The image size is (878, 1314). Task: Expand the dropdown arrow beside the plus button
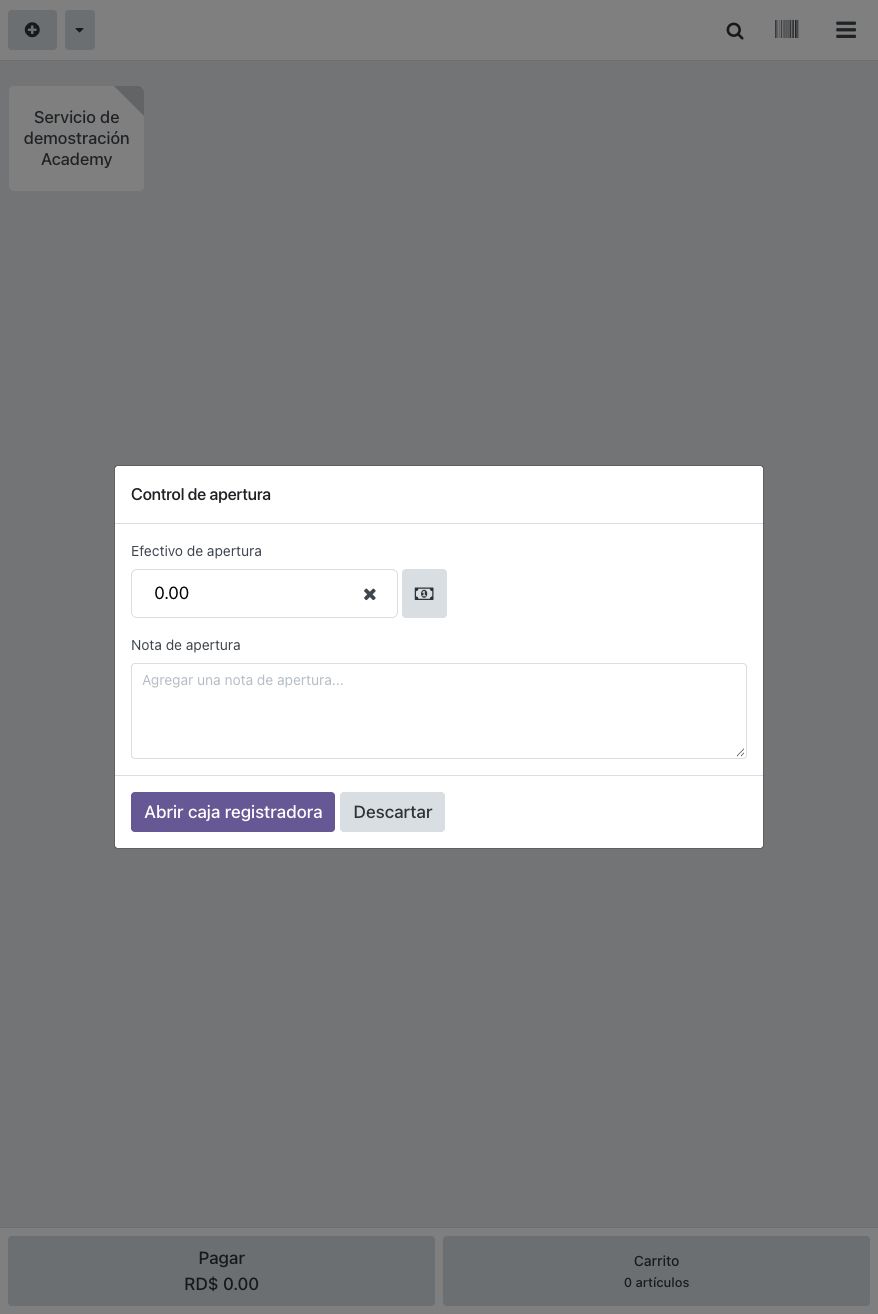point(80,30)
